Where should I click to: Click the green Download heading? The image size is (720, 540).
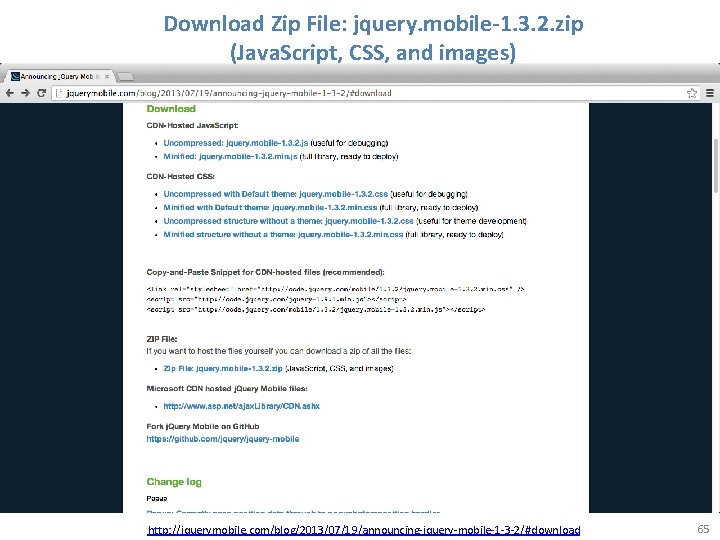(171, 109)
